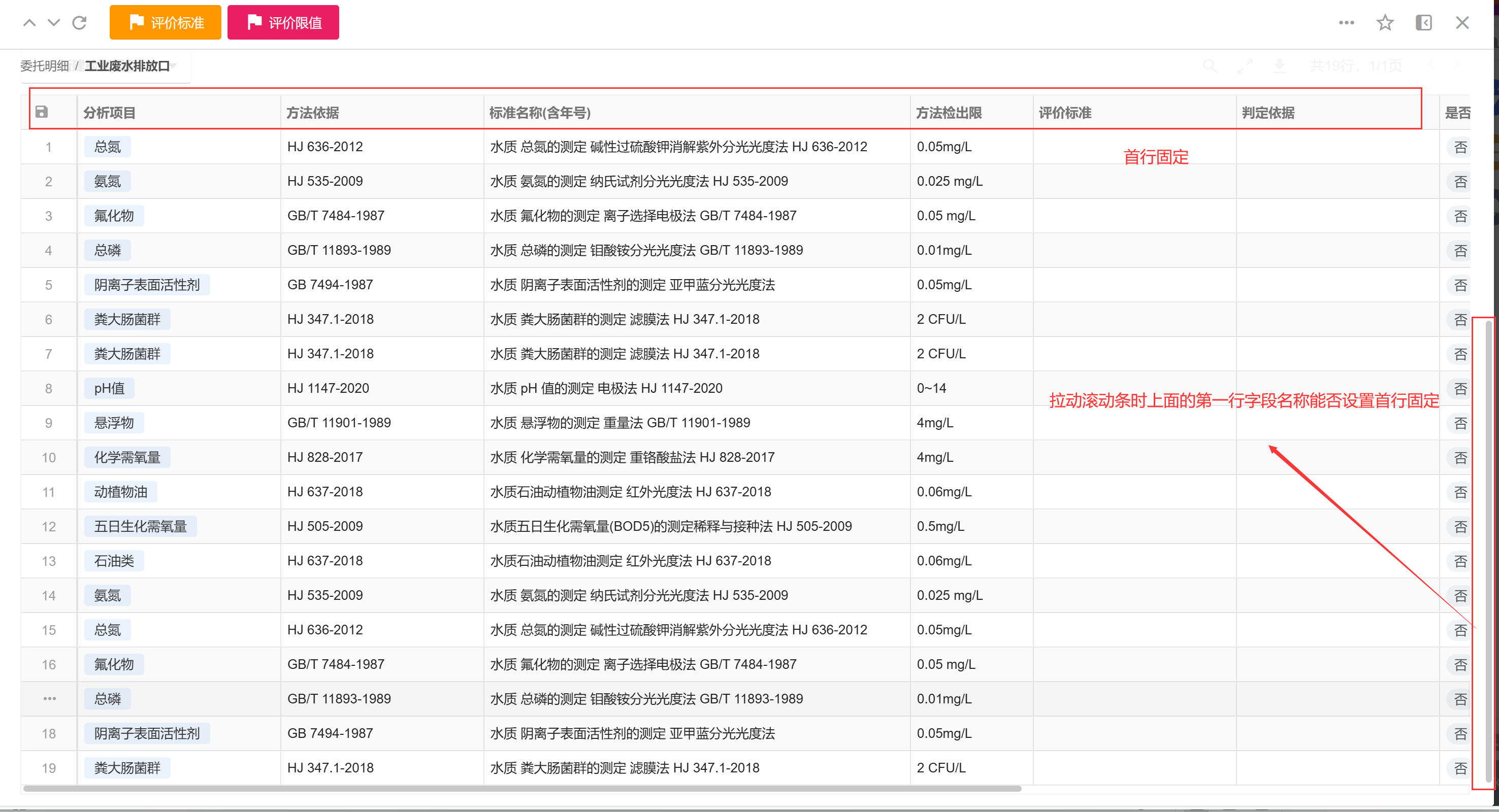Click the 评价限值 pink button
Screen dimensions: 1499x812
point(283,23)
